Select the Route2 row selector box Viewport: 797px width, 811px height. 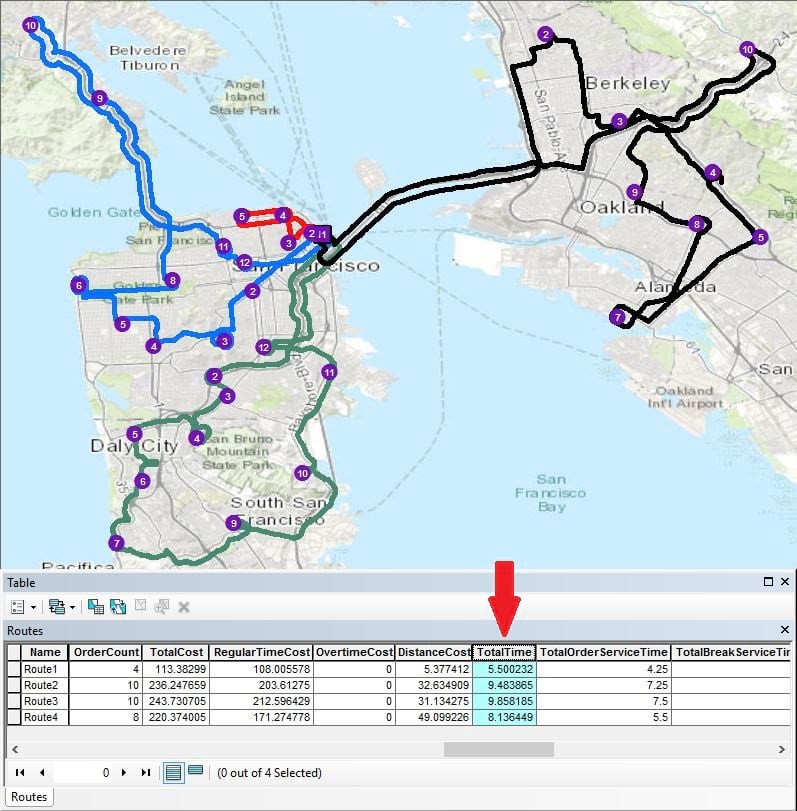tap(14, 685)
